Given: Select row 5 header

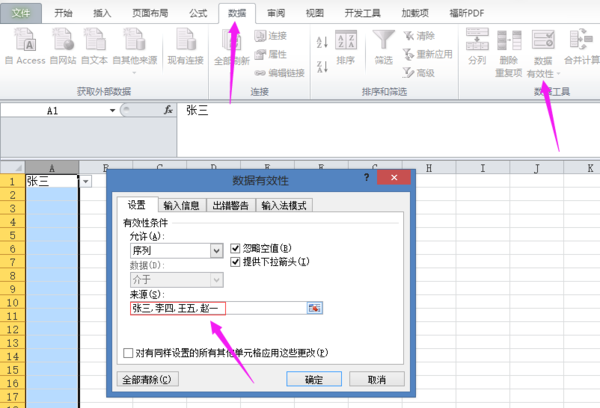Looking at the screenshot, I should pos(13,235).
